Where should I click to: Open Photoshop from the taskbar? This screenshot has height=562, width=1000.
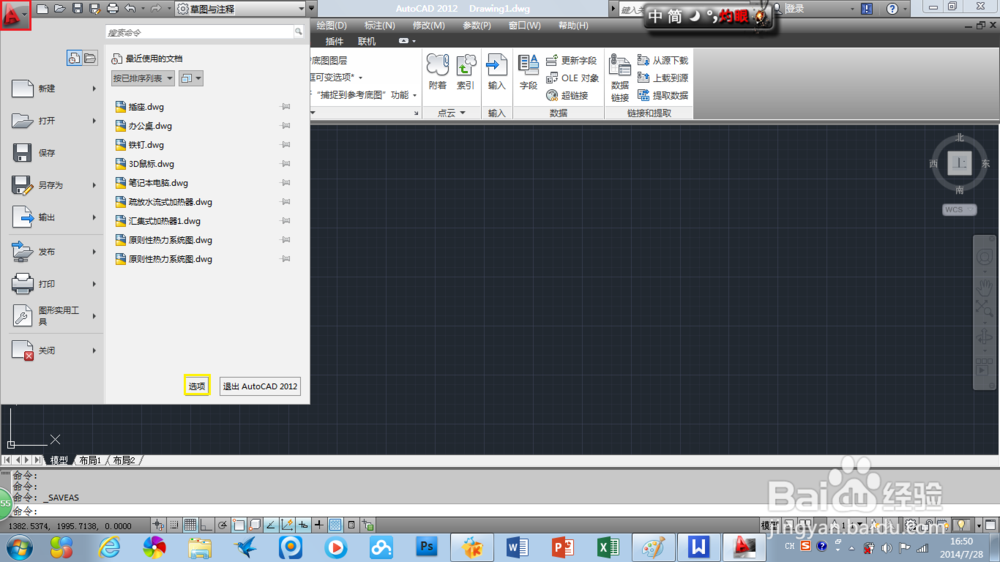pyautogui.click(x=426, y=547)
